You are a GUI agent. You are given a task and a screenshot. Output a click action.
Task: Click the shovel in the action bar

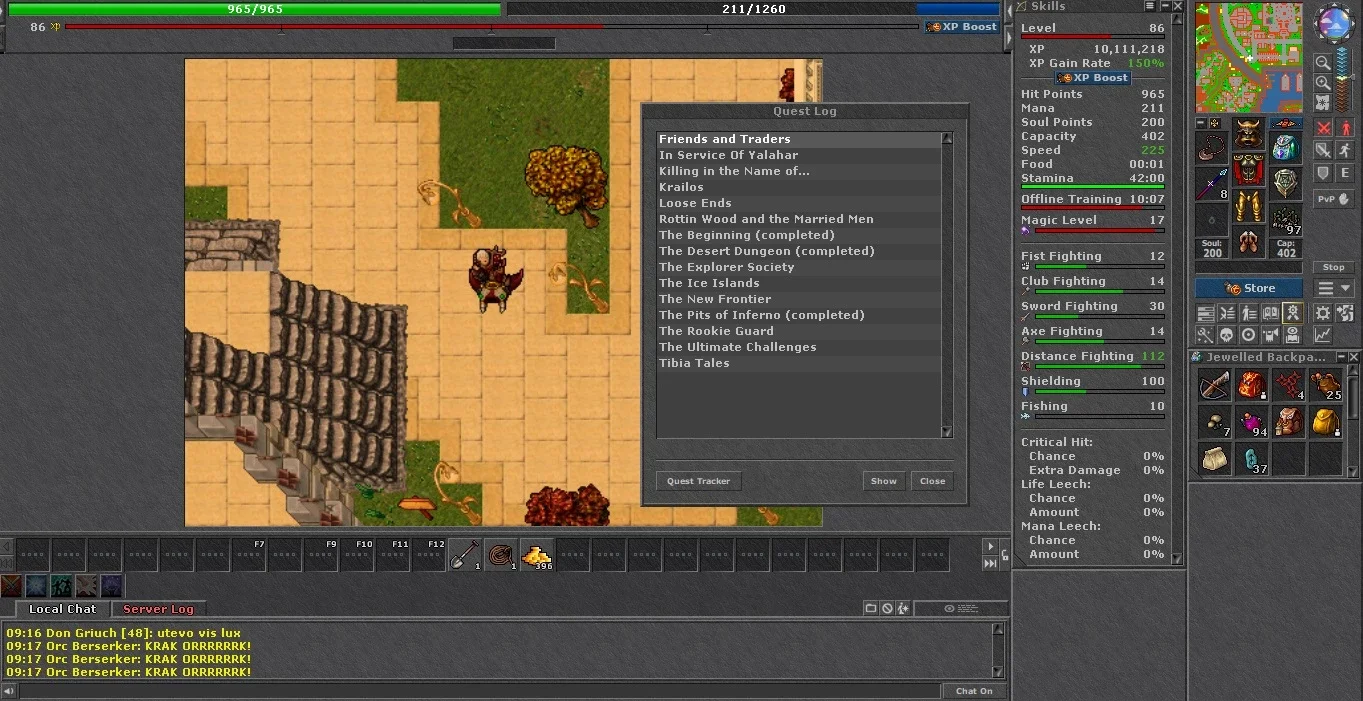click(x=465, y=554)
